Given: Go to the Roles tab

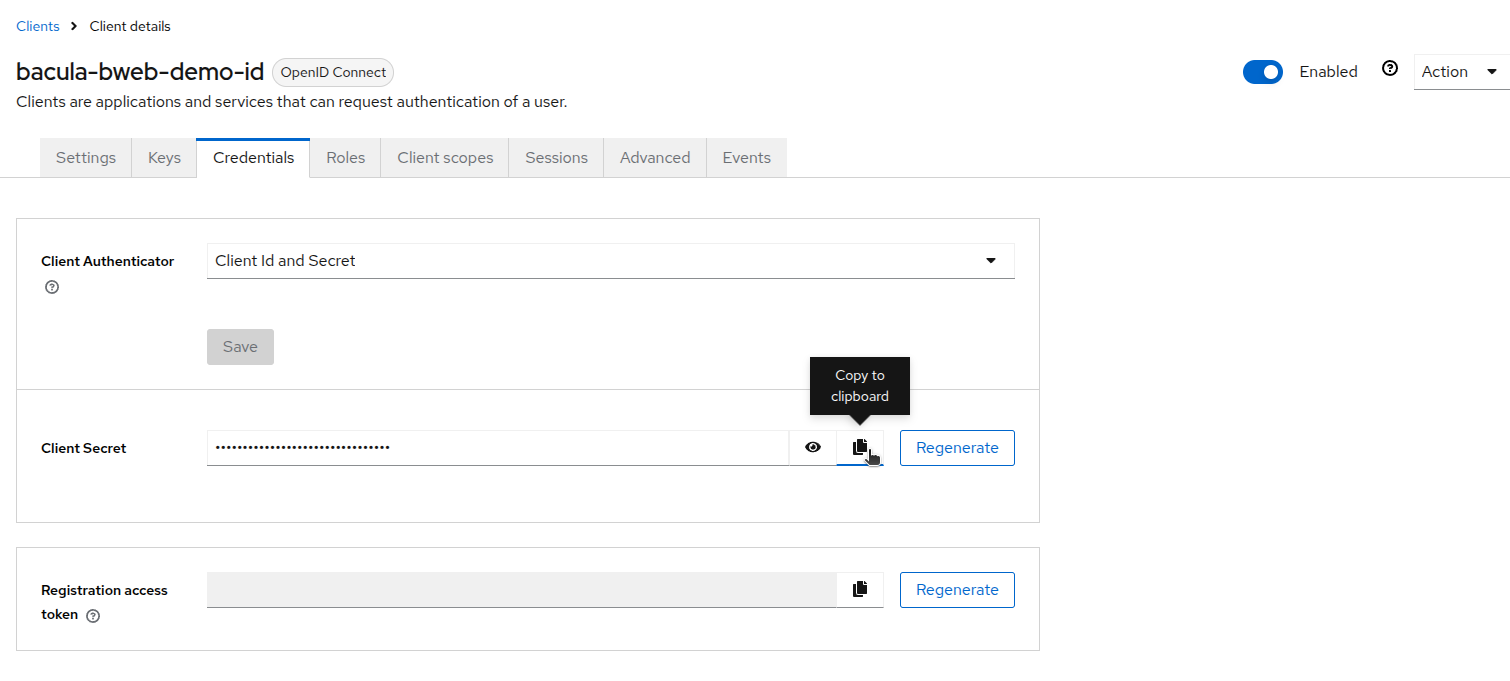Looking at the screenshot, I should 345,158.
